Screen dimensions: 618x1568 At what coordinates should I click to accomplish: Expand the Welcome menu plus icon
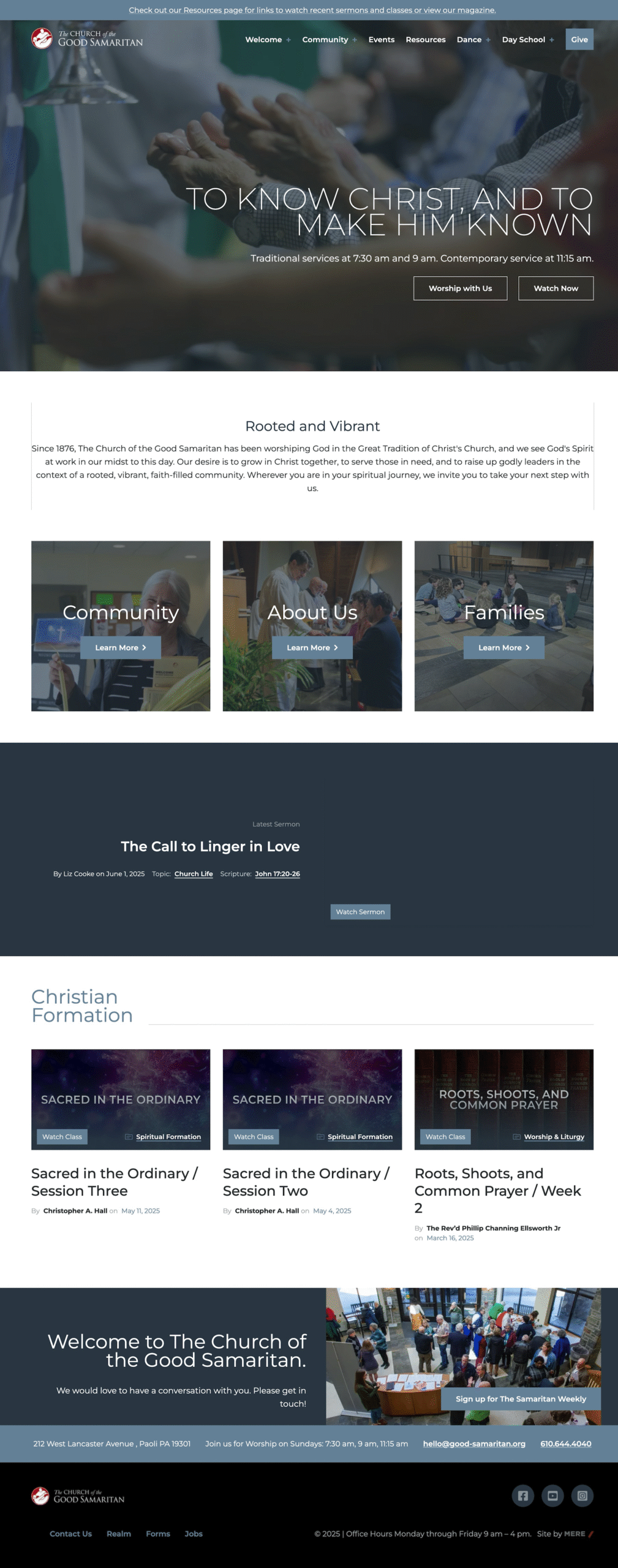[288, 40]
